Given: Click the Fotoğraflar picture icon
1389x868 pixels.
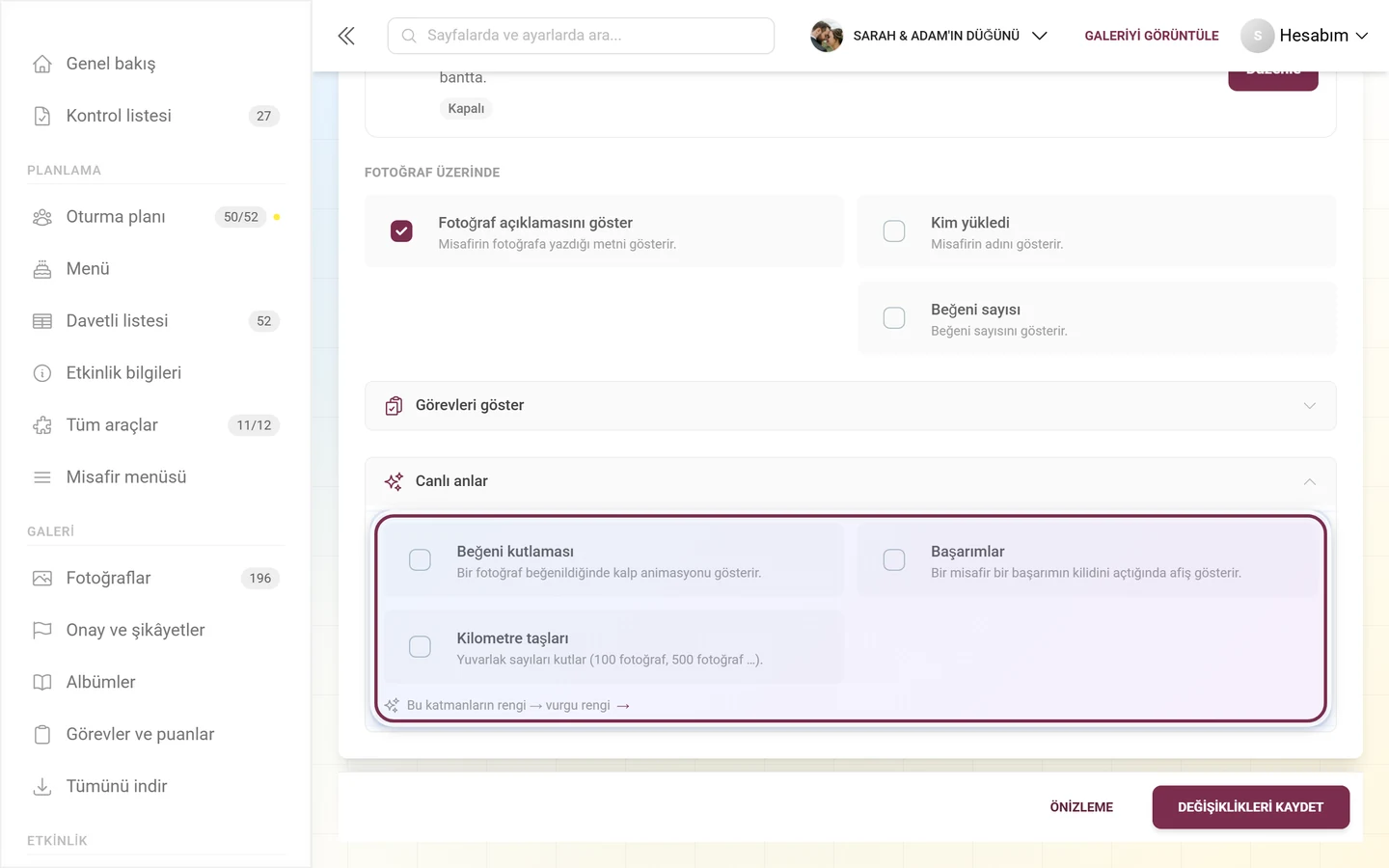Looking at the screenshot, I should coord(42,579).
